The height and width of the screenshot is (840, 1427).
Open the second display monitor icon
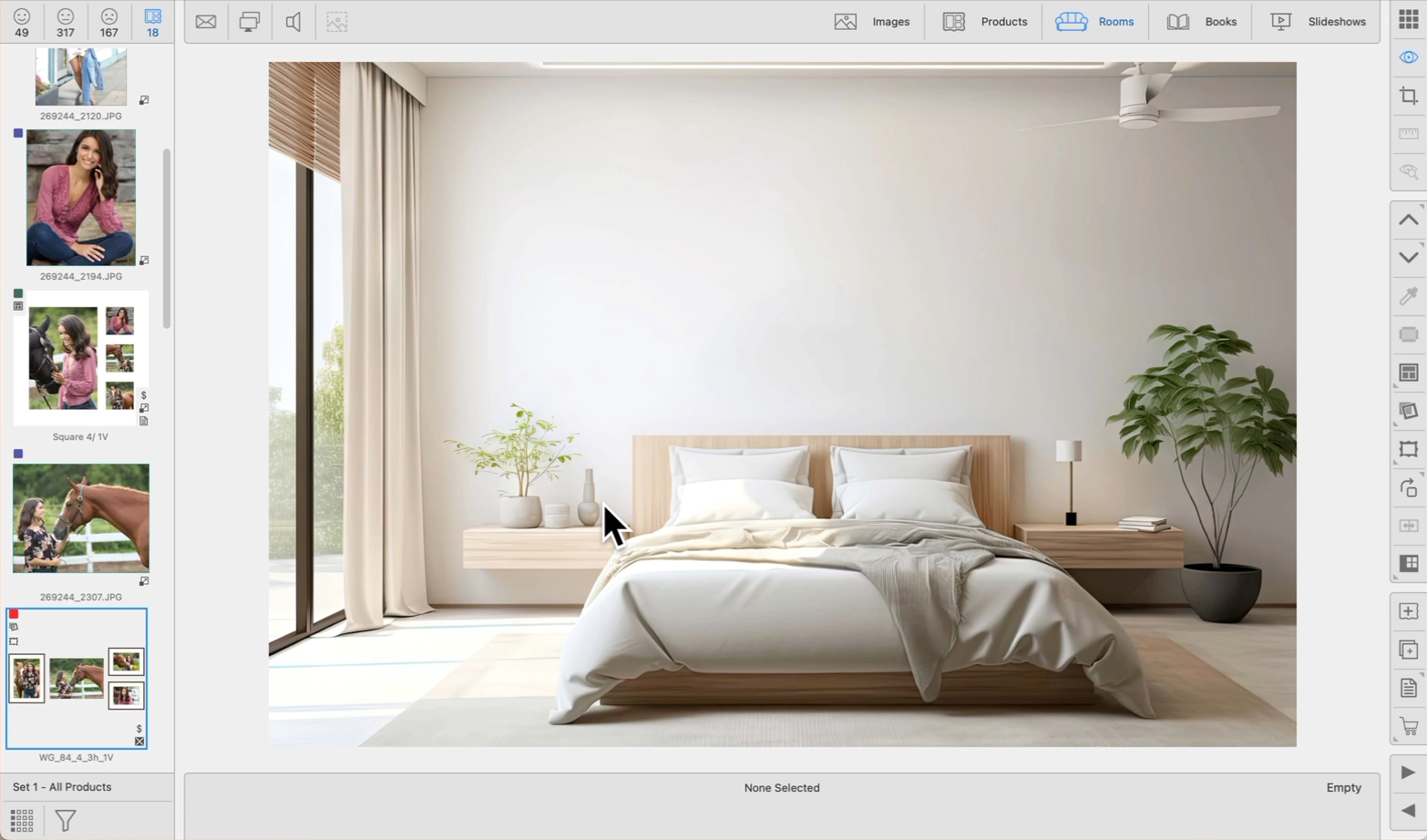(x=249, y=22)
